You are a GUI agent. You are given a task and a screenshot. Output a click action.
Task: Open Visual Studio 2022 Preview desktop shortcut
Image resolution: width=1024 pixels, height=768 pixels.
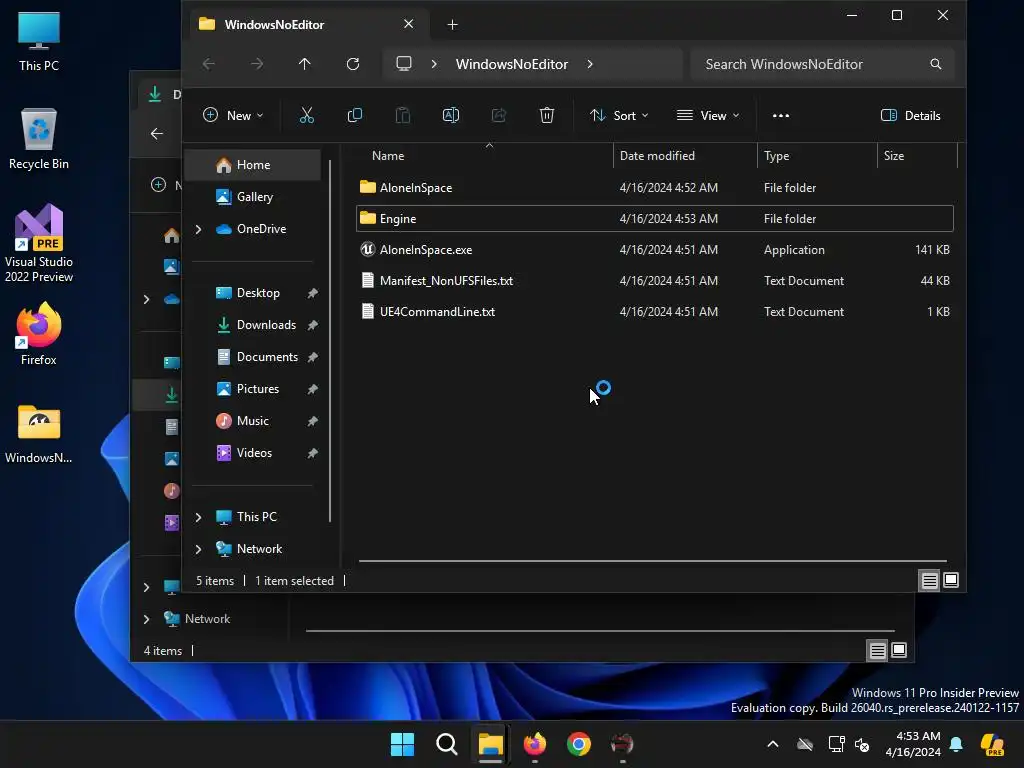(39, 243)
